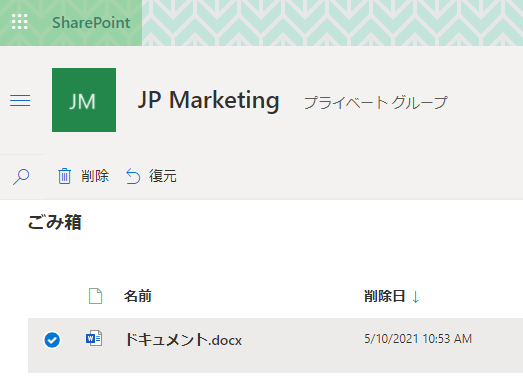
Task: Sort by the 名前 column header
Action: point(137,296)
